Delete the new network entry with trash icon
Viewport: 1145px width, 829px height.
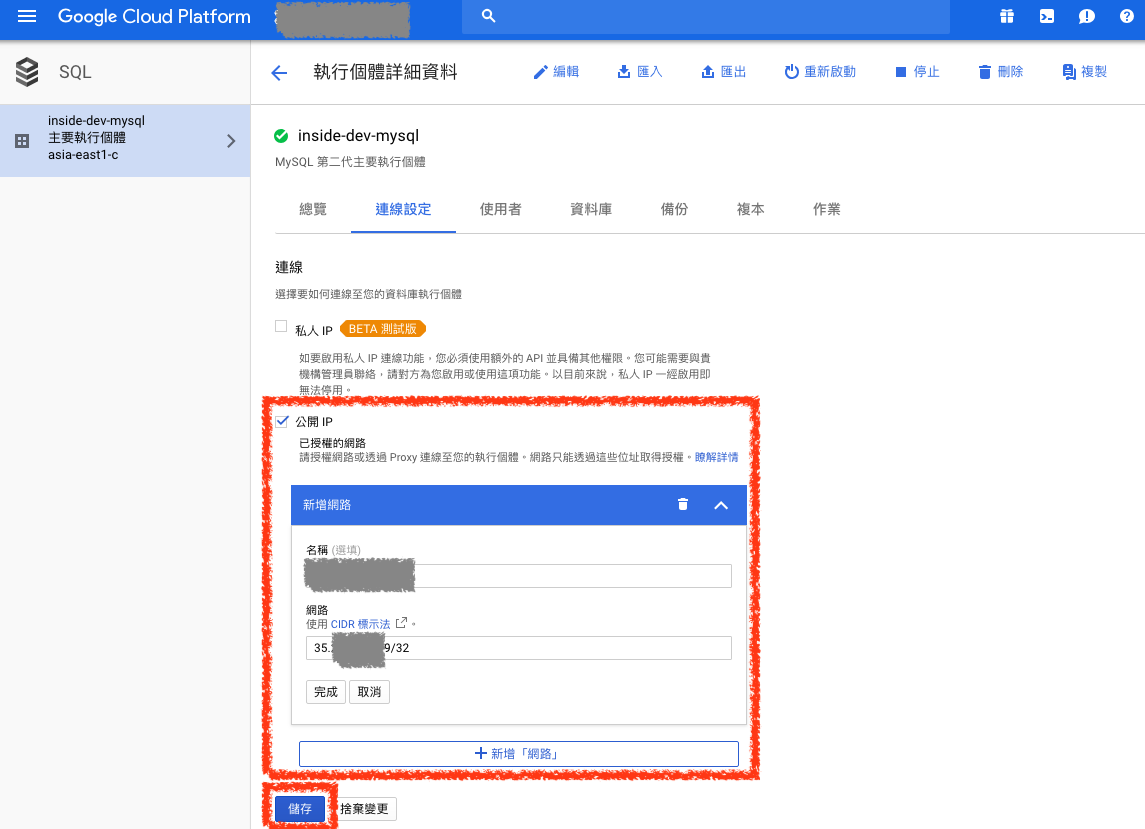coord(683,505)
